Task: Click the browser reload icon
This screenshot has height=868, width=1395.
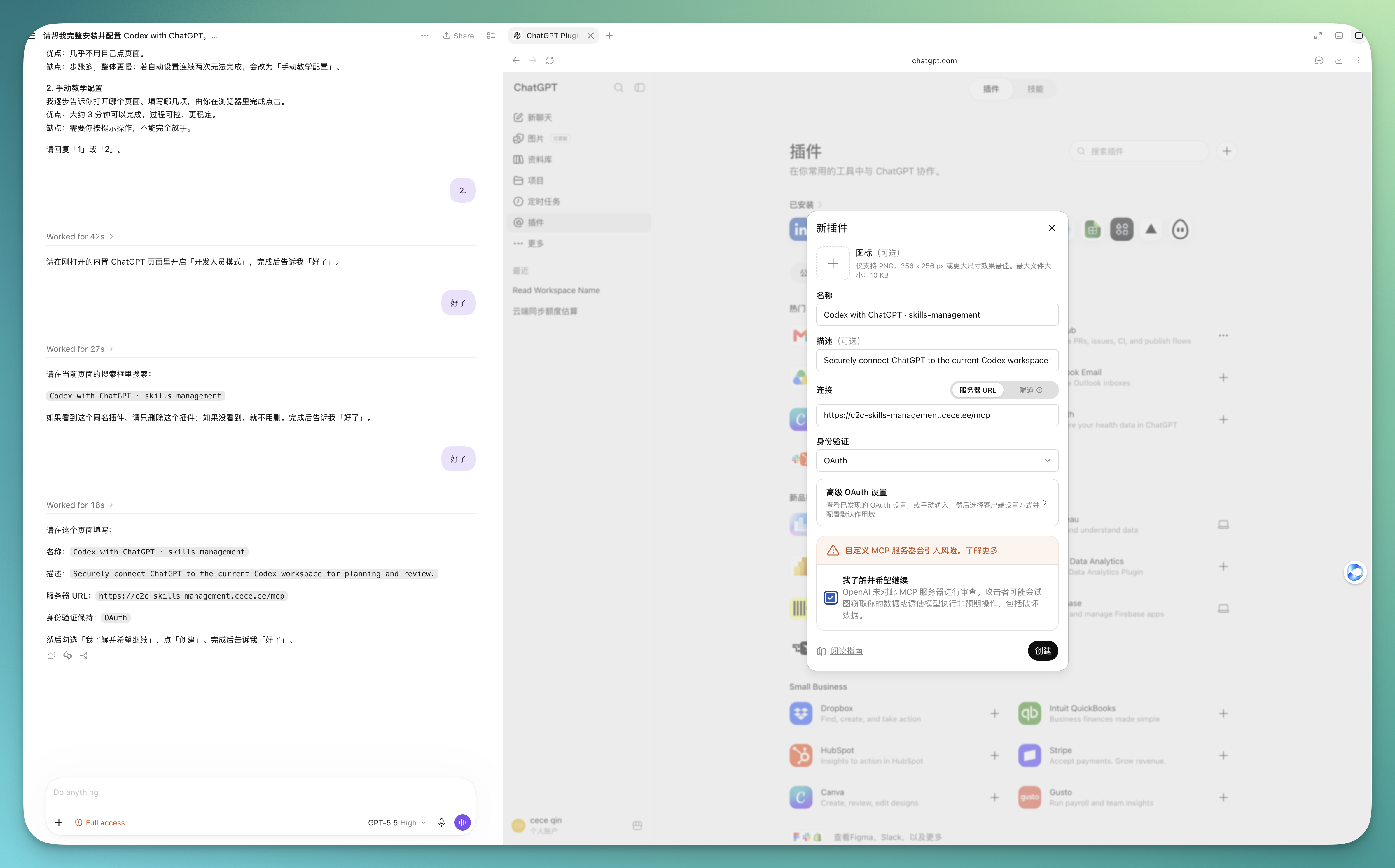Action: 550,60
